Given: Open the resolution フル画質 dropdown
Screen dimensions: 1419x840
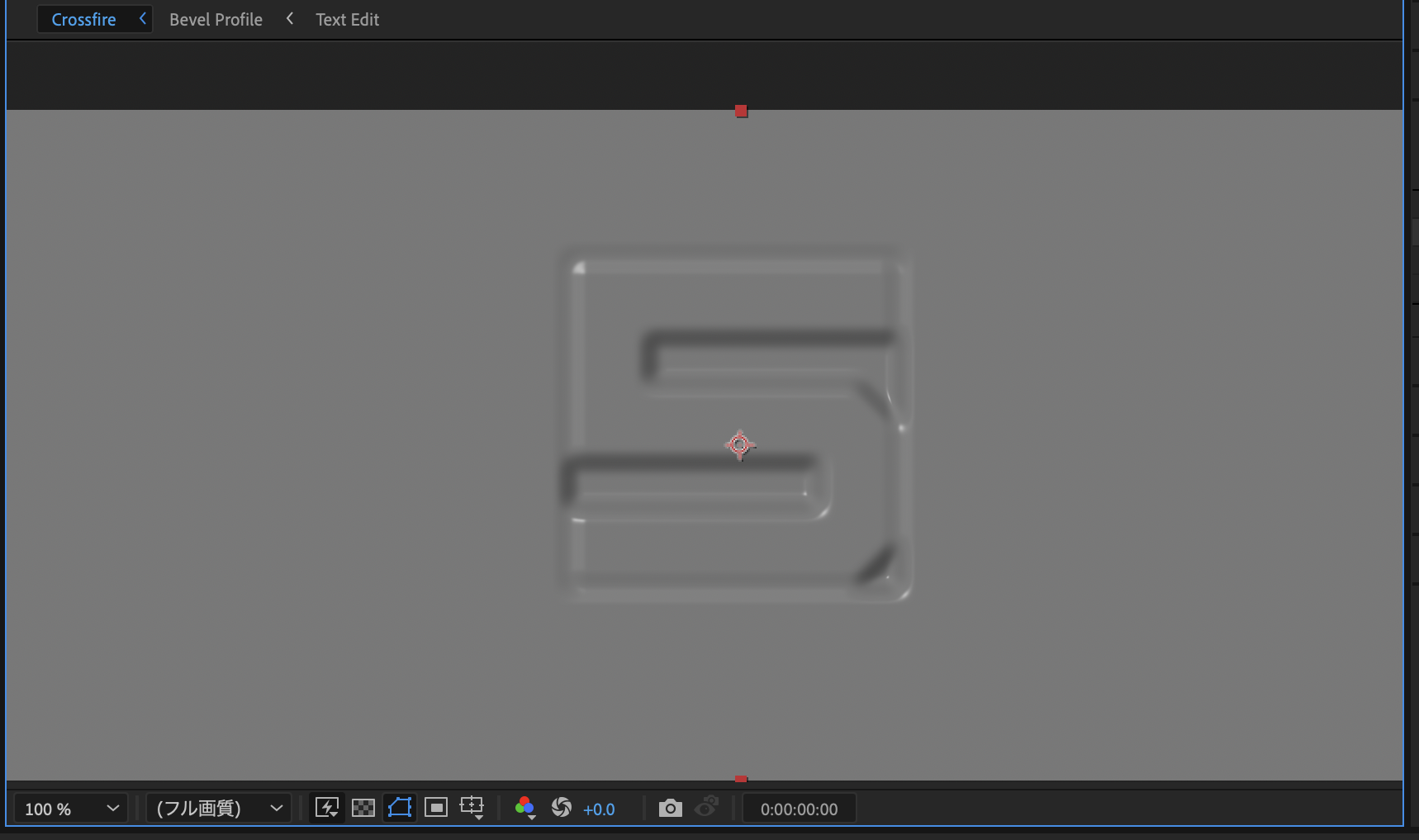Looking at the screenshot, I should [218, 808].
